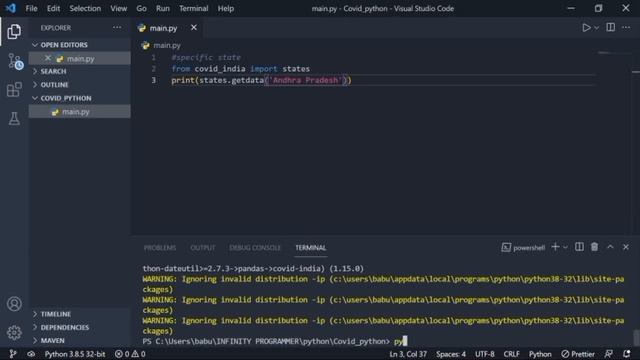Open the Help menu

coord(225,8)
